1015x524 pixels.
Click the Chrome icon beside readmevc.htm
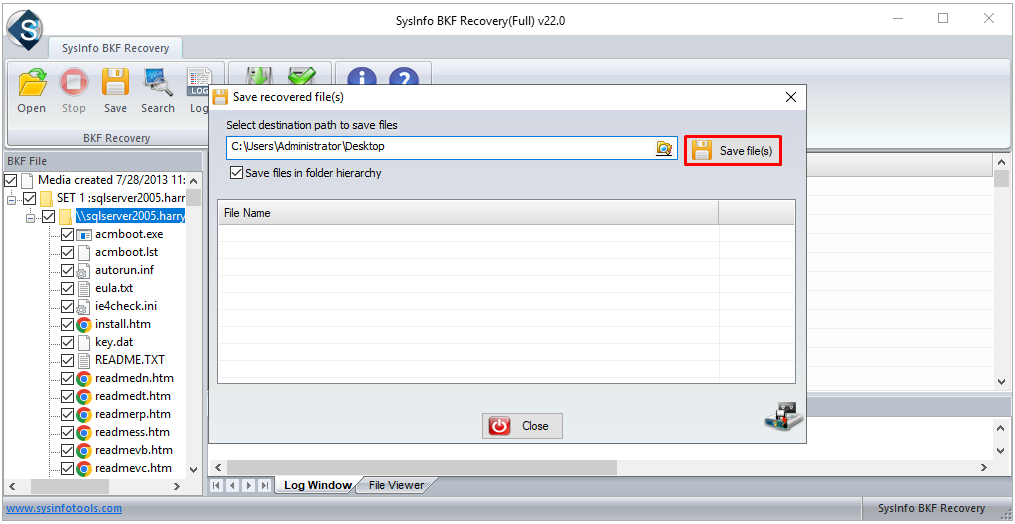coord(84,468)
